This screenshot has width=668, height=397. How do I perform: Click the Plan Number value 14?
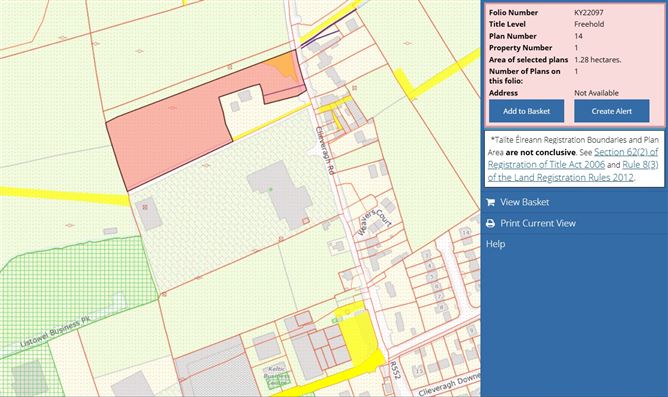pyautogui.click(x=578, y=36)
